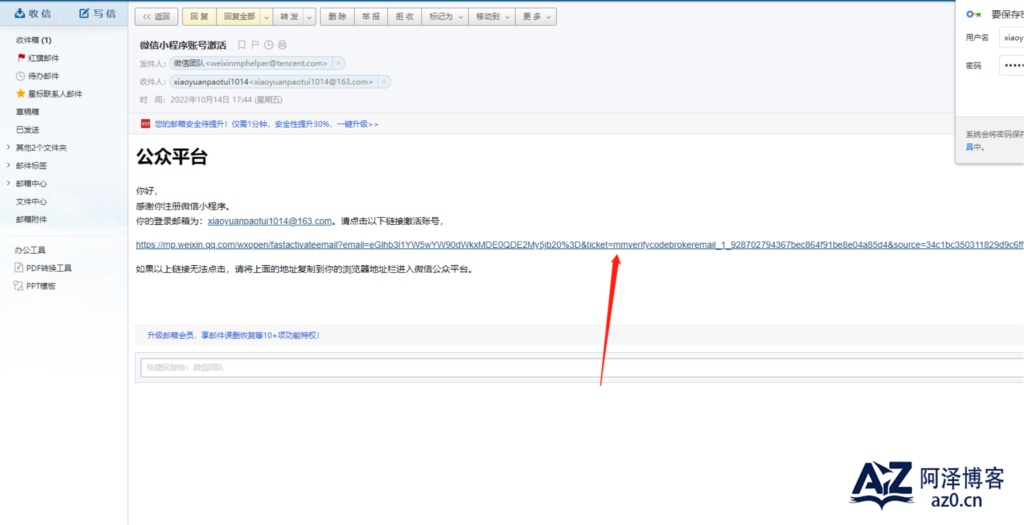1024x525 pixels.
Task: Click the sender chip 微信团队
Action: coord(251,63)
